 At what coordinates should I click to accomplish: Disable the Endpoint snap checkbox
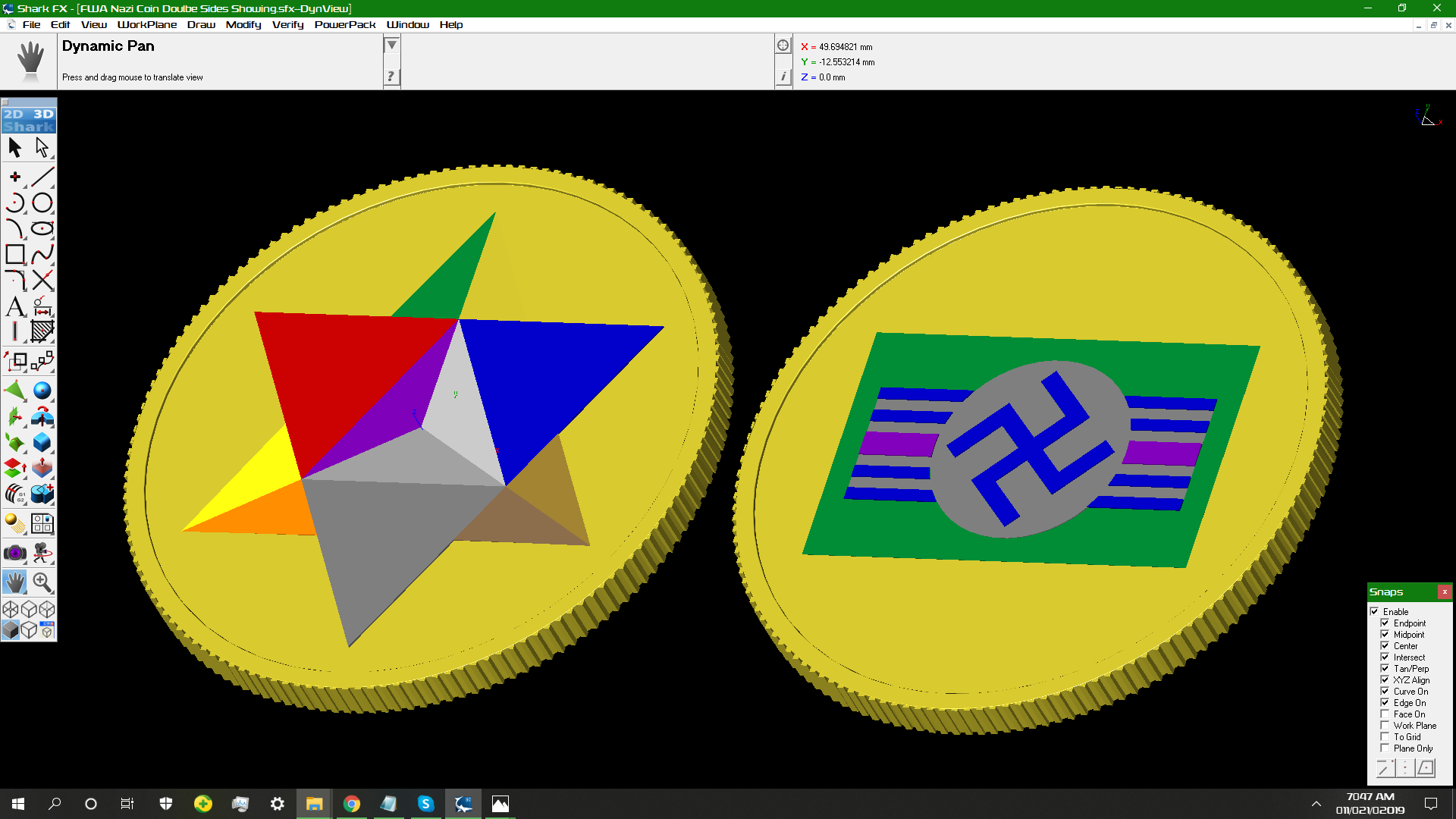1385,623
